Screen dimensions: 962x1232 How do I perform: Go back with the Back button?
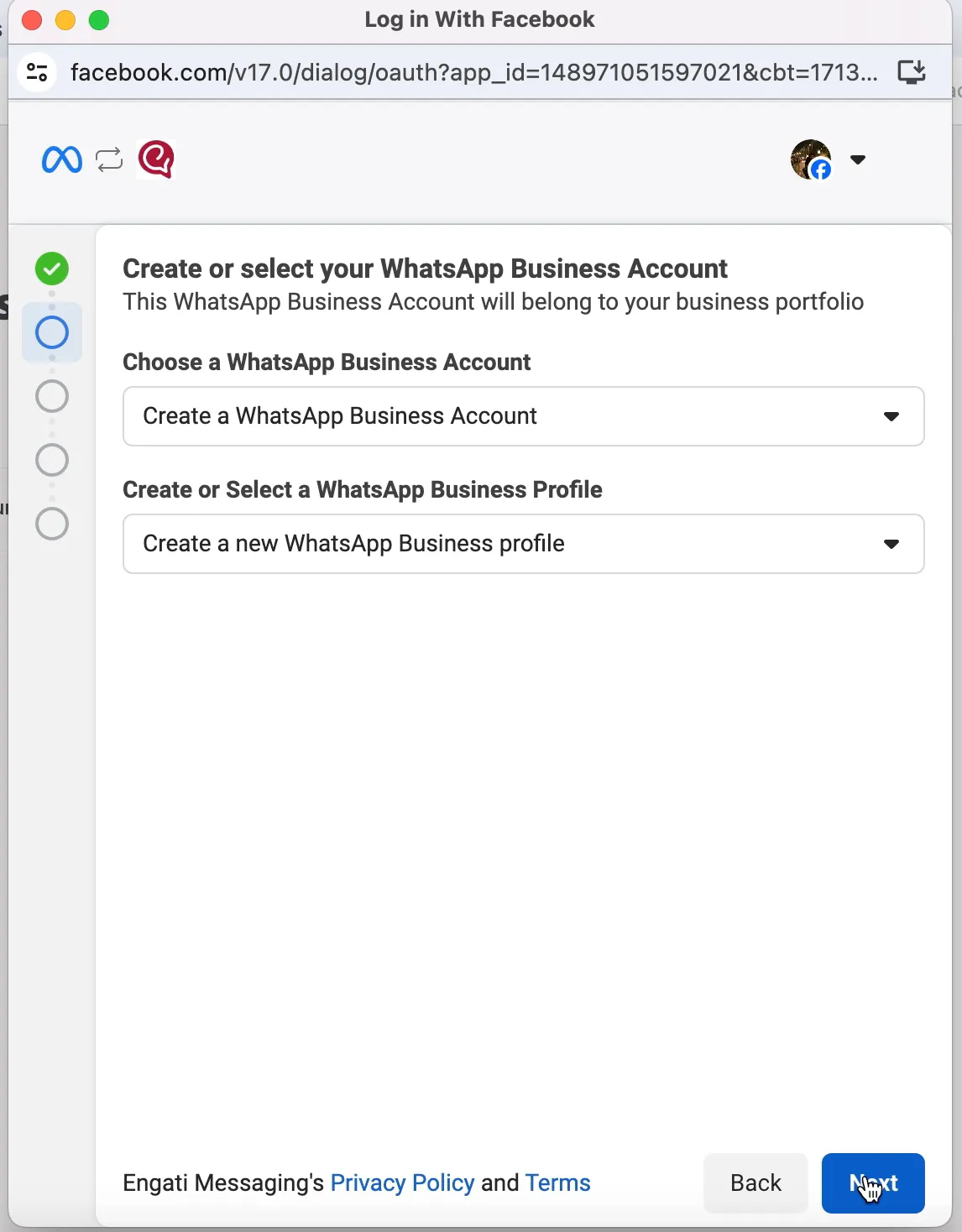[755, 1183]
